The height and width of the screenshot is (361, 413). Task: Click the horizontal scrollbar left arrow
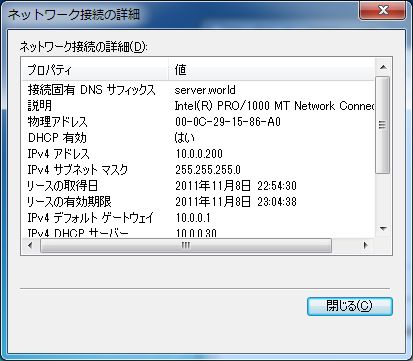[x=30, y=246]
